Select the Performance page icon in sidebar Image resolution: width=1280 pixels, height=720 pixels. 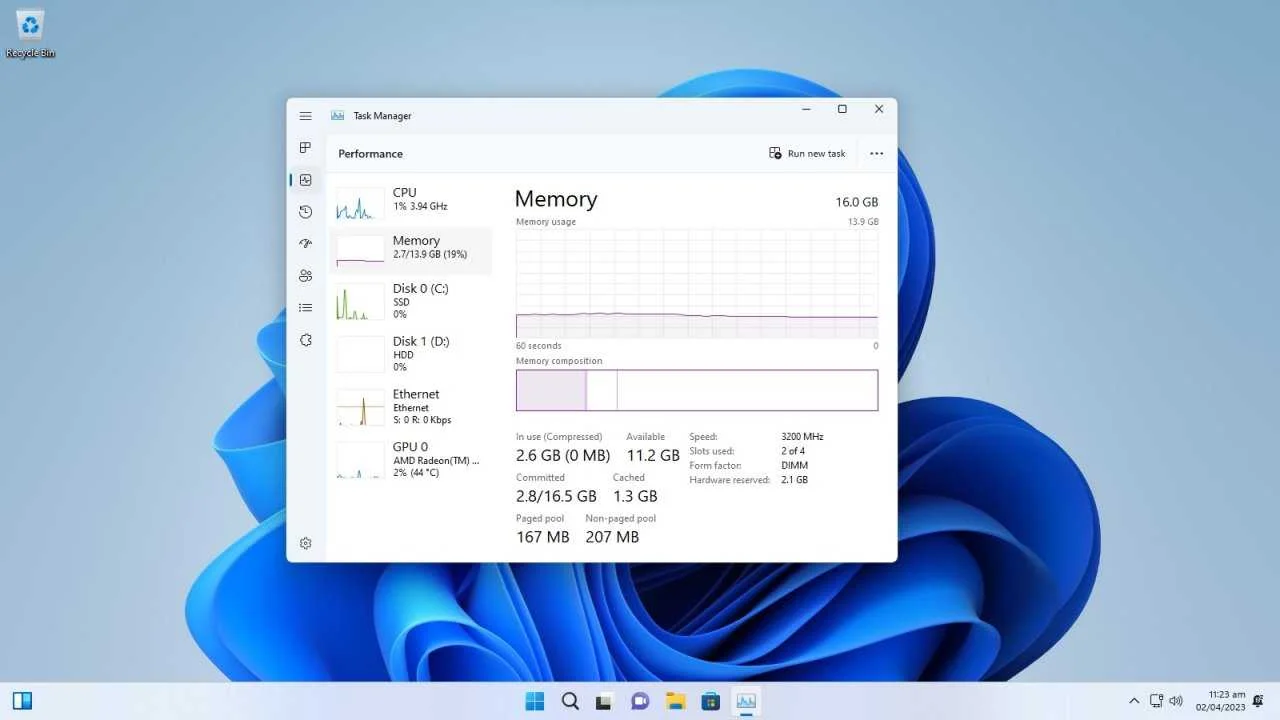point(305,180)
